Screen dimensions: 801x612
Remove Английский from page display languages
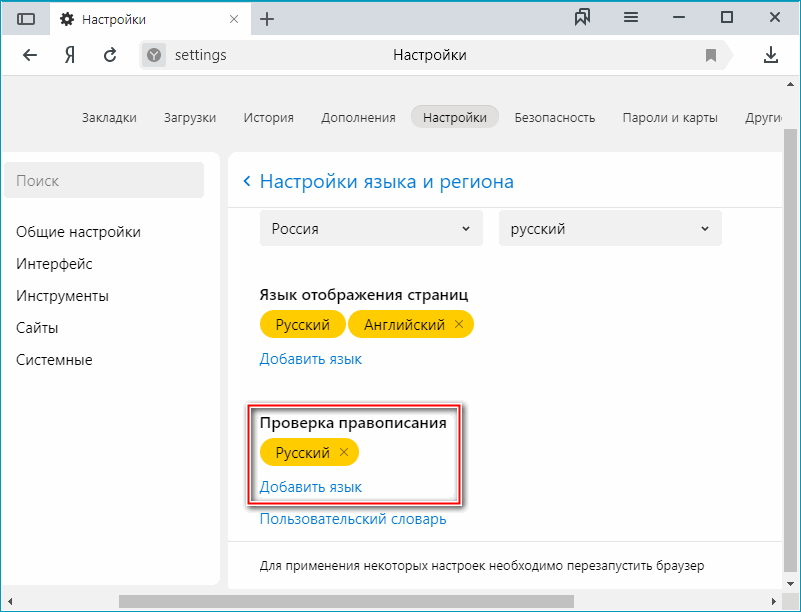tap(460, 324)
